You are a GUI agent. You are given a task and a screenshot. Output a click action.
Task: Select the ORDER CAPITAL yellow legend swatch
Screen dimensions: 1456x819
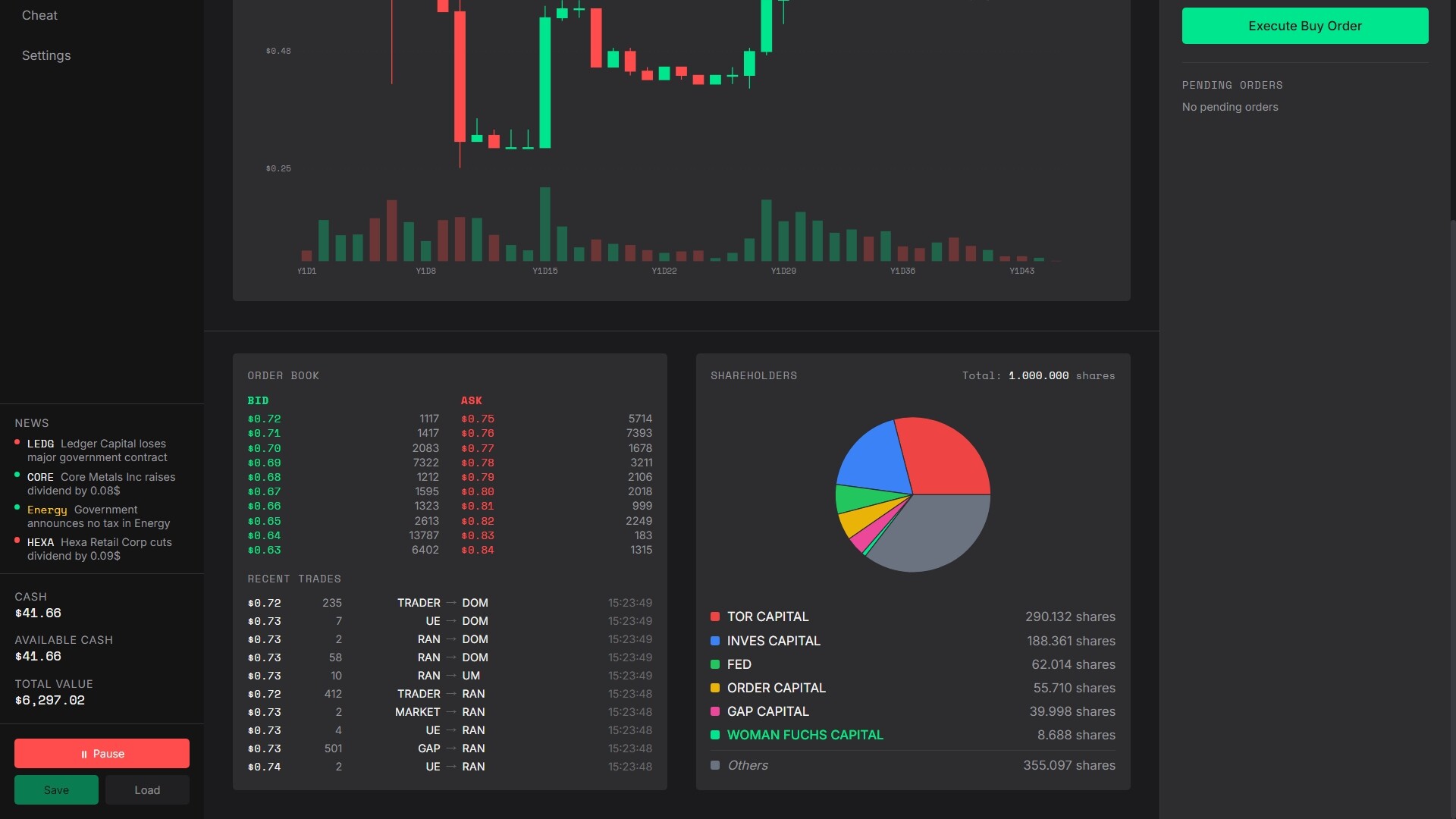[x=715, y=688]
